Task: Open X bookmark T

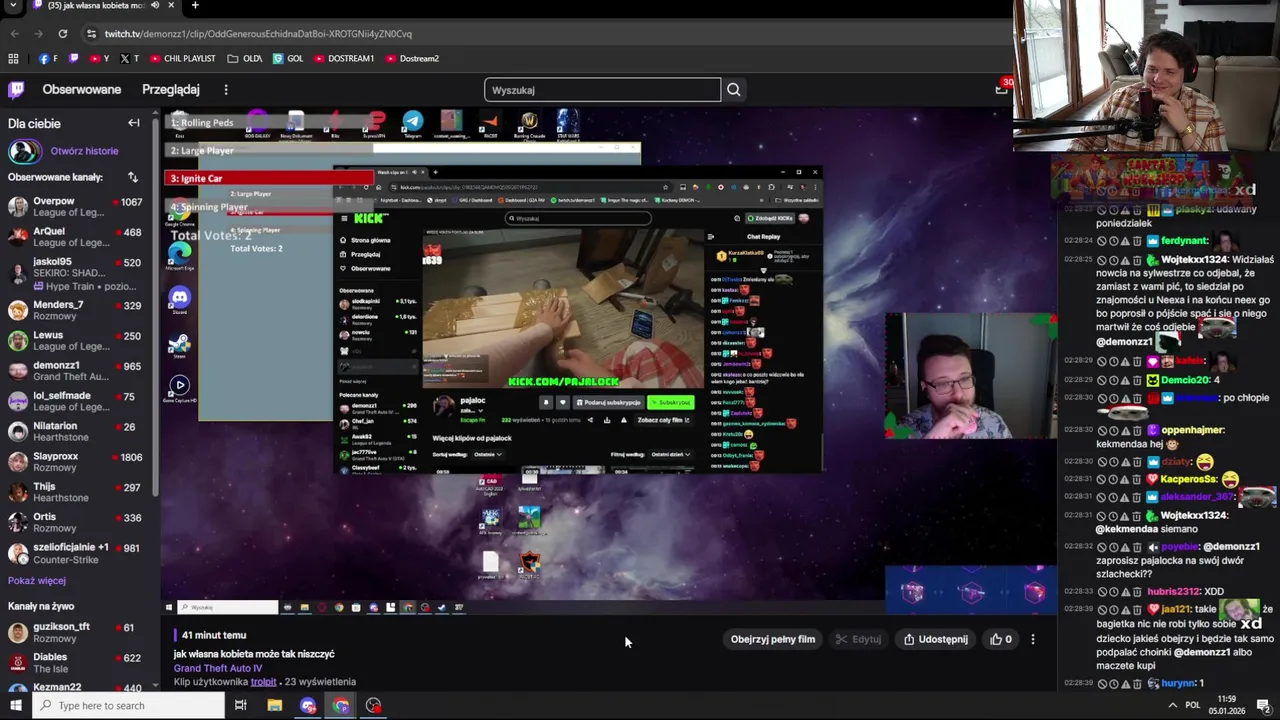Action: [x=130, y=58]
